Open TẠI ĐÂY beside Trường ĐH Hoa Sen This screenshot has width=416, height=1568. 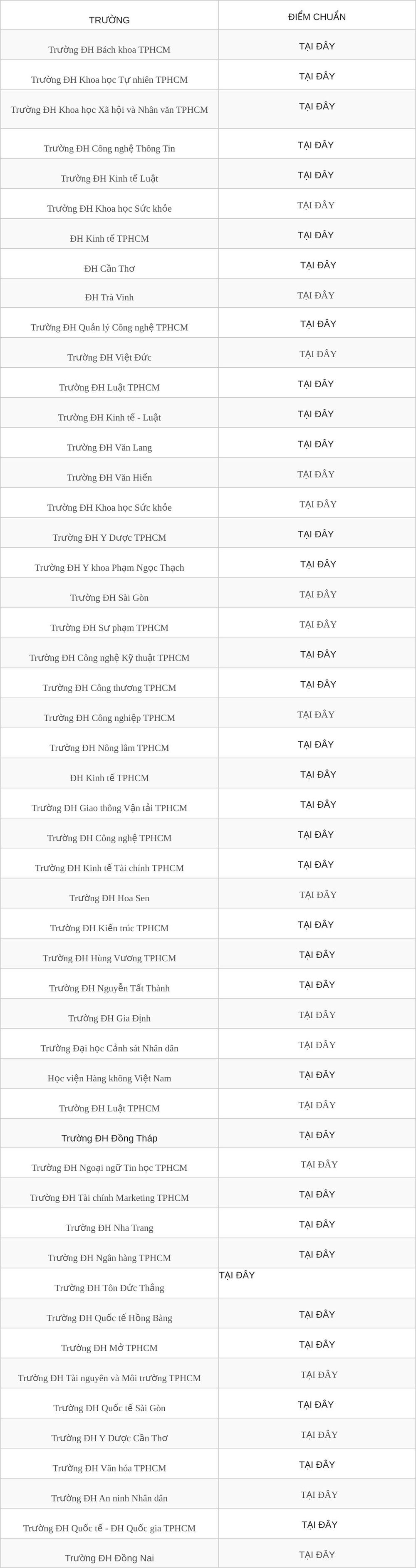pos(318,895)
